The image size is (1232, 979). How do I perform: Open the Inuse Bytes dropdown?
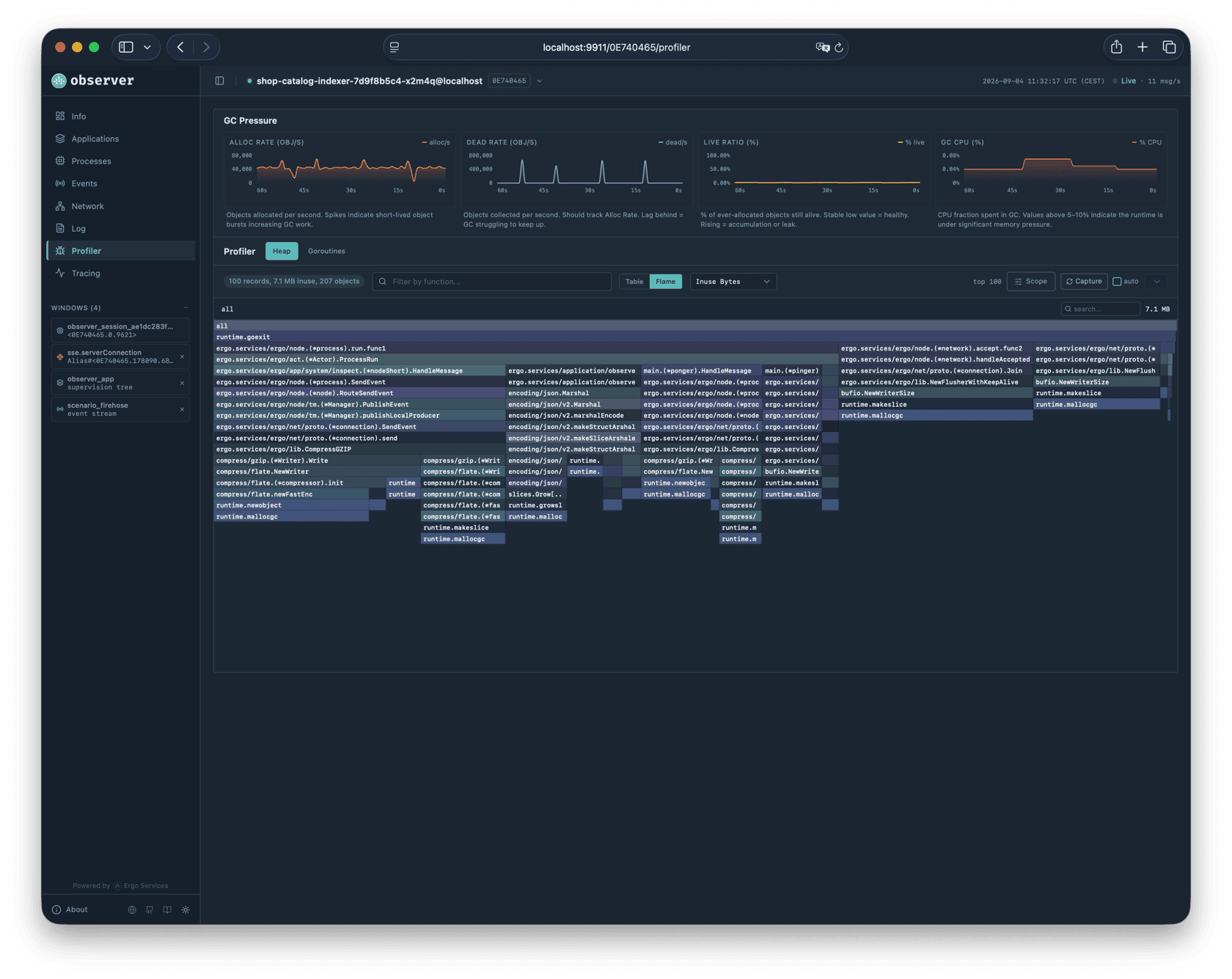click(733, 282)
